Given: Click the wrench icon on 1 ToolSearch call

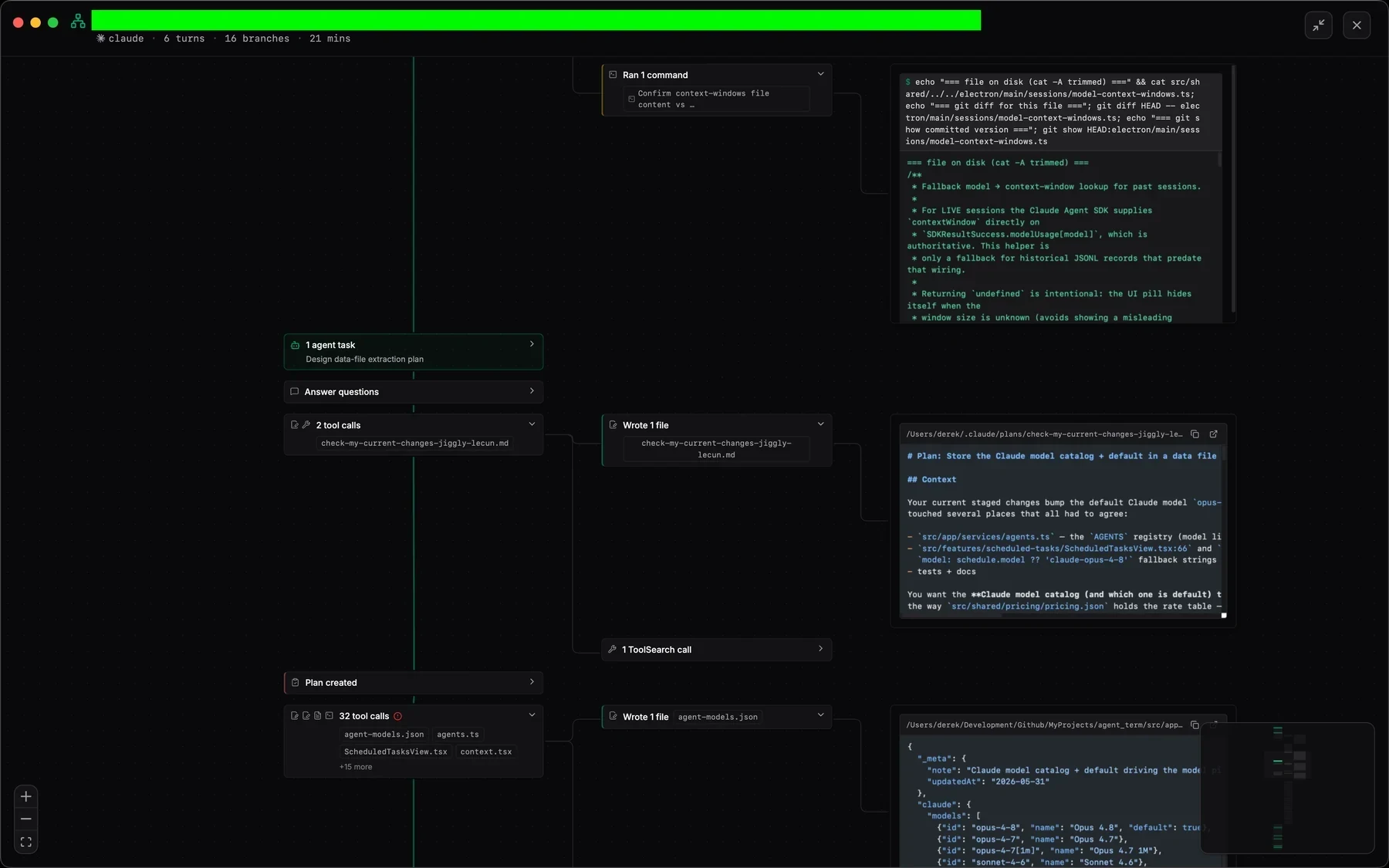Looking at the screenshot, I should pyautogui.click(x=612, y=649).
